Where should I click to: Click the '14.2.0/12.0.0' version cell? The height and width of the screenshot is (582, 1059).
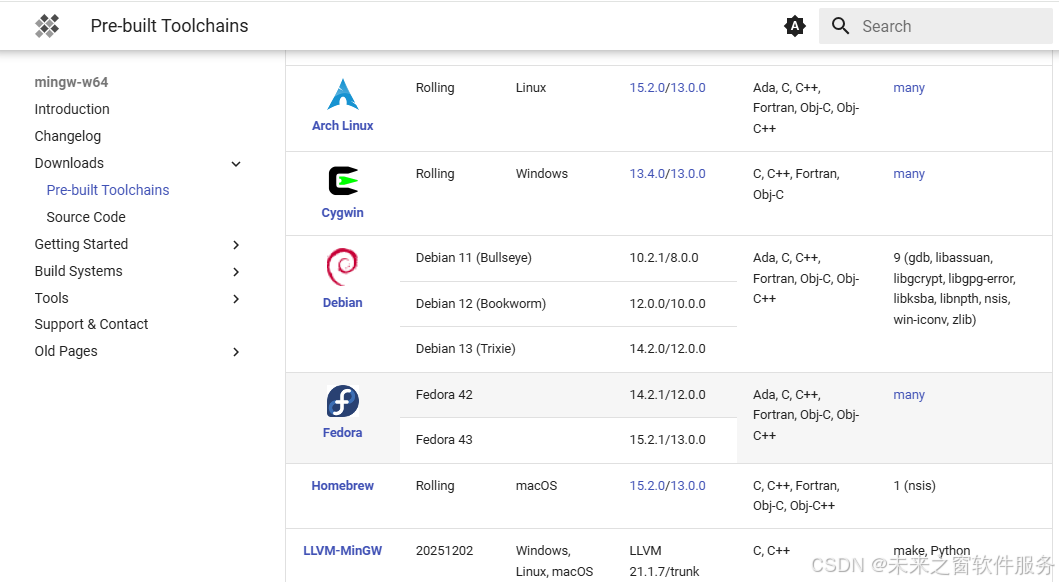(x=667, y=348)
